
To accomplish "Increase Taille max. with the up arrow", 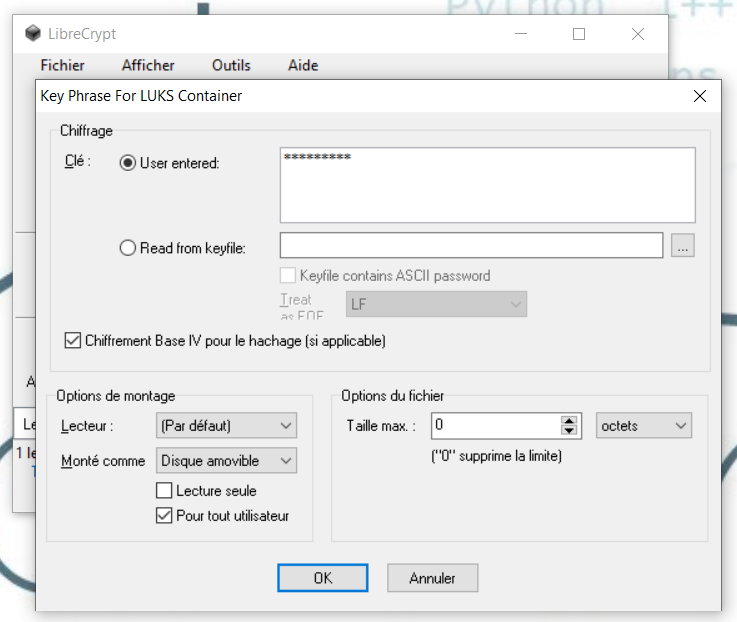I will coord(569,420).
